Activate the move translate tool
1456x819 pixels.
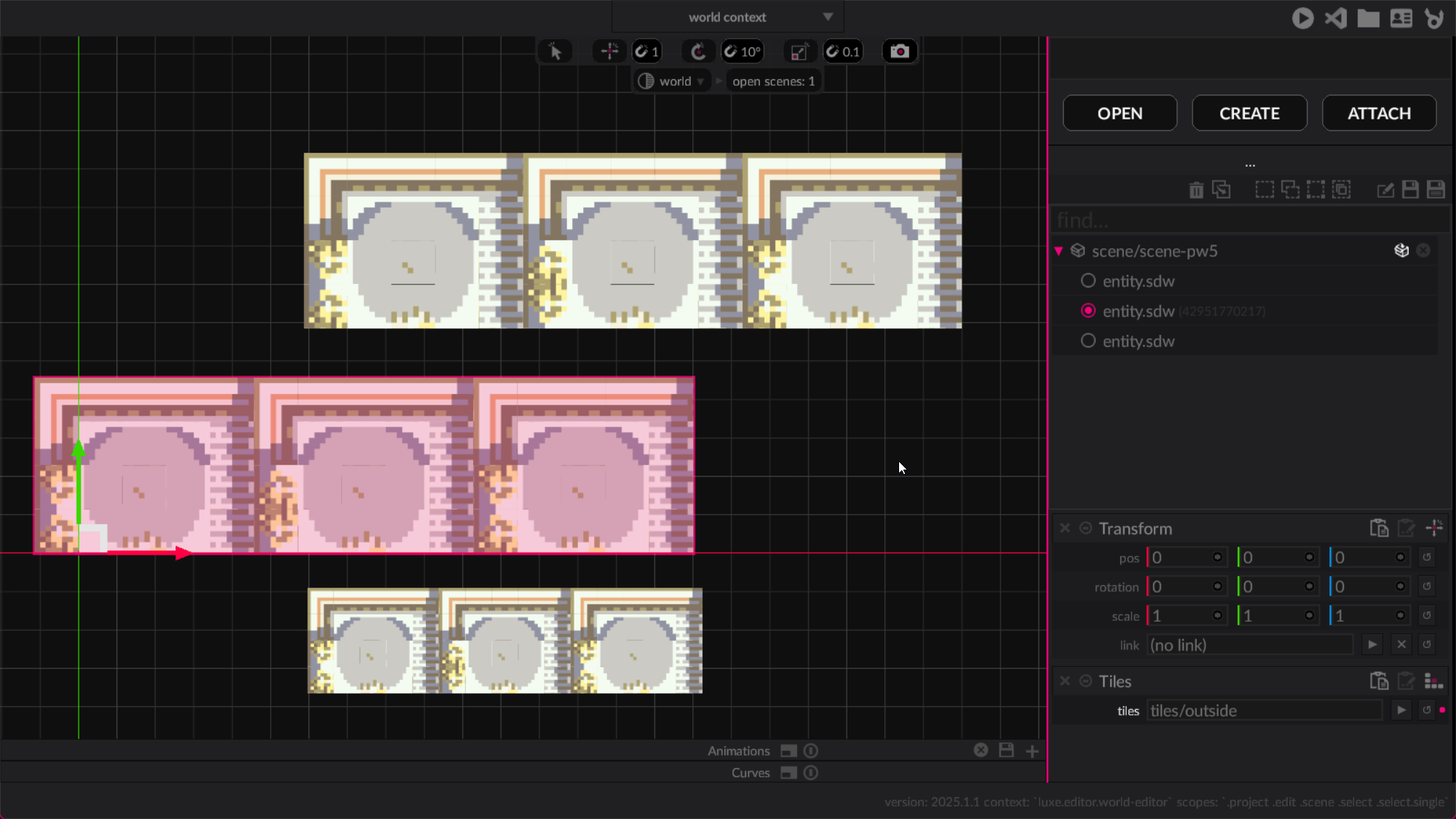[x=609, y=52]
